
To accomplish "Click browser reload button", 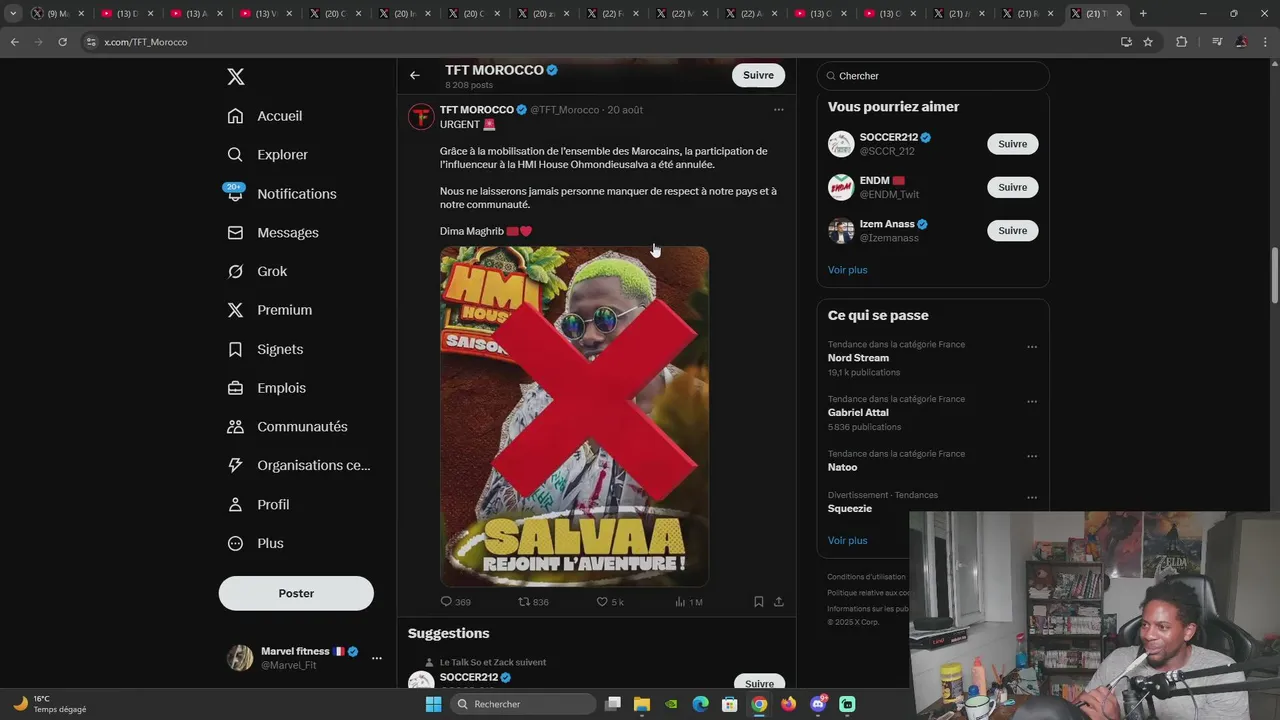I will tap(62, 42).
